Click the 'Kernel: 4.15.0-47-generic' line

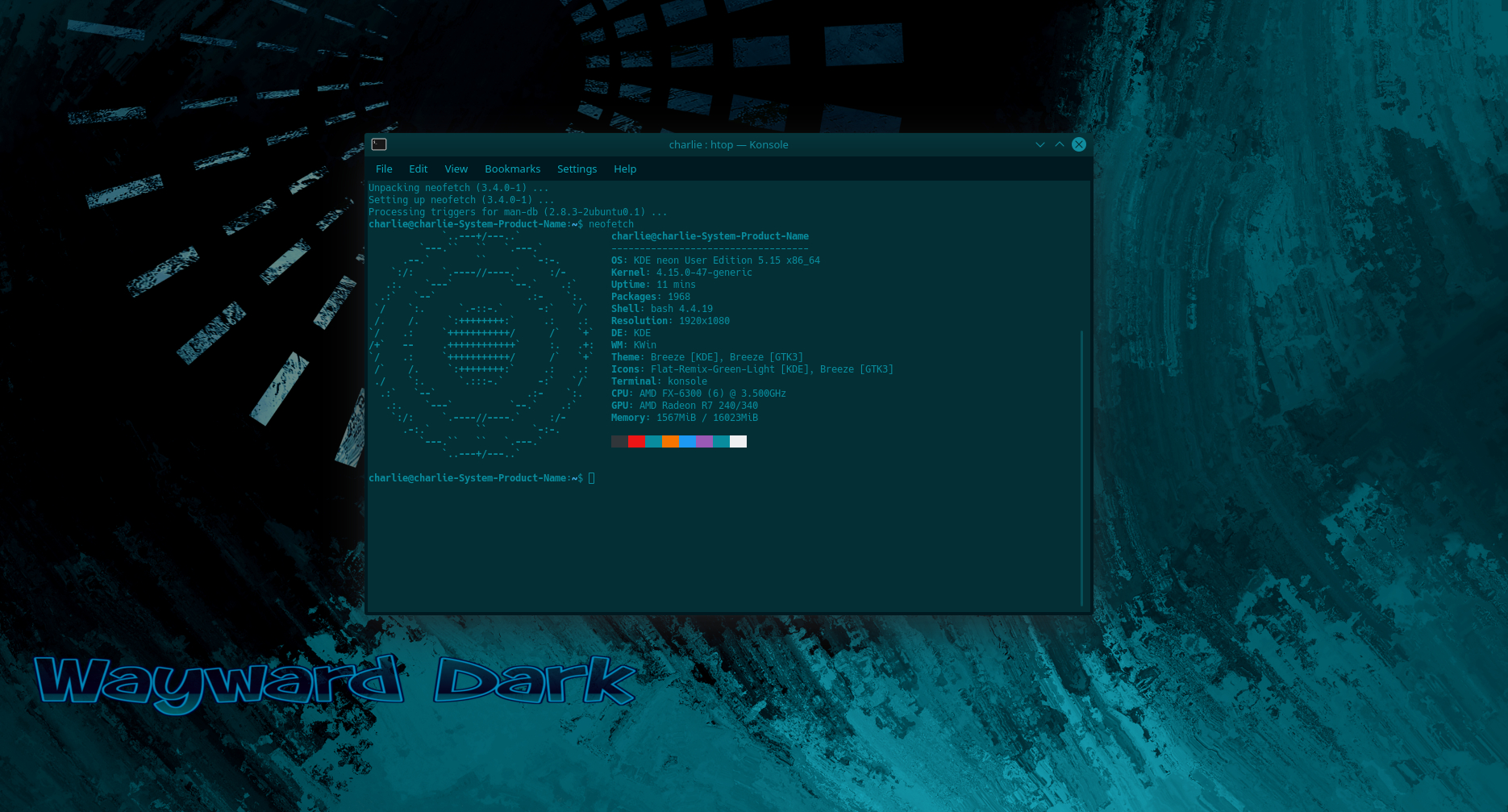(x=681, y=273)
